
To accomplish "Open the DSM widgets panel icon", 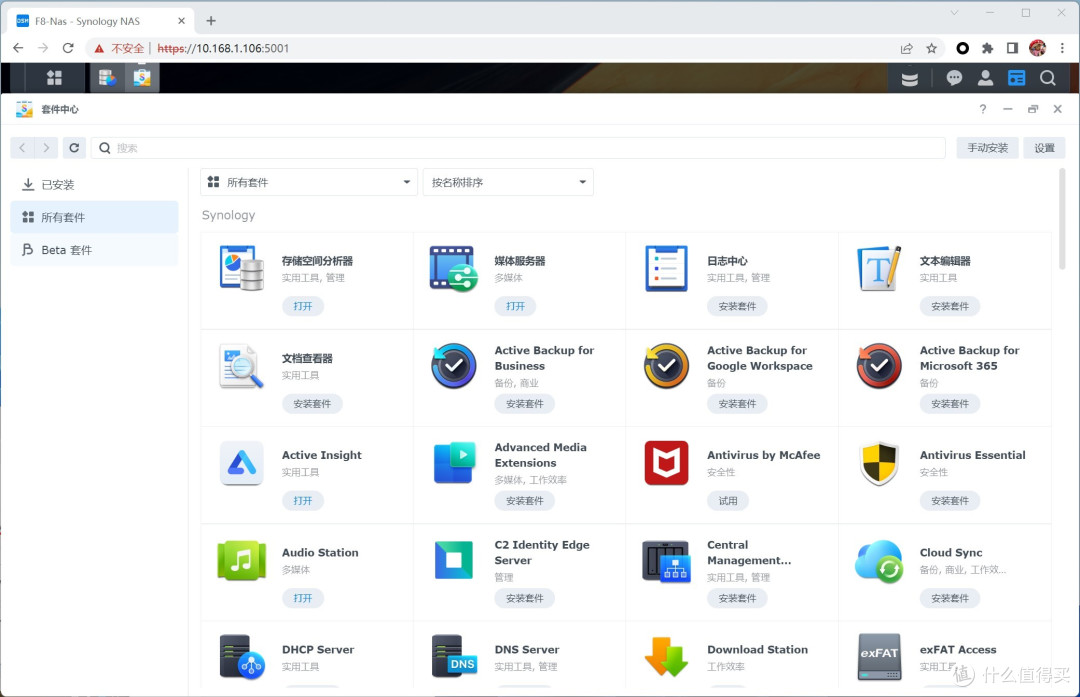I will point(1017,78).
